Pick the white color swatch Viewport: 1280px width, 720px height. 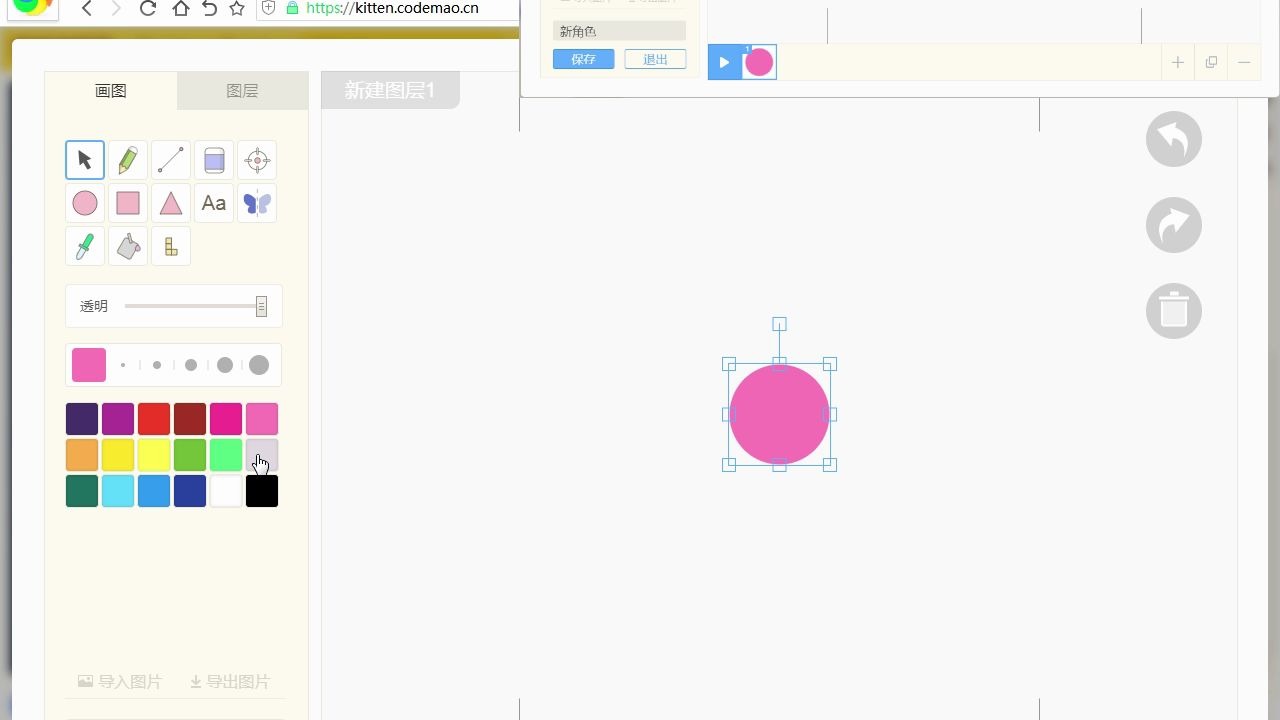[226, 491]
